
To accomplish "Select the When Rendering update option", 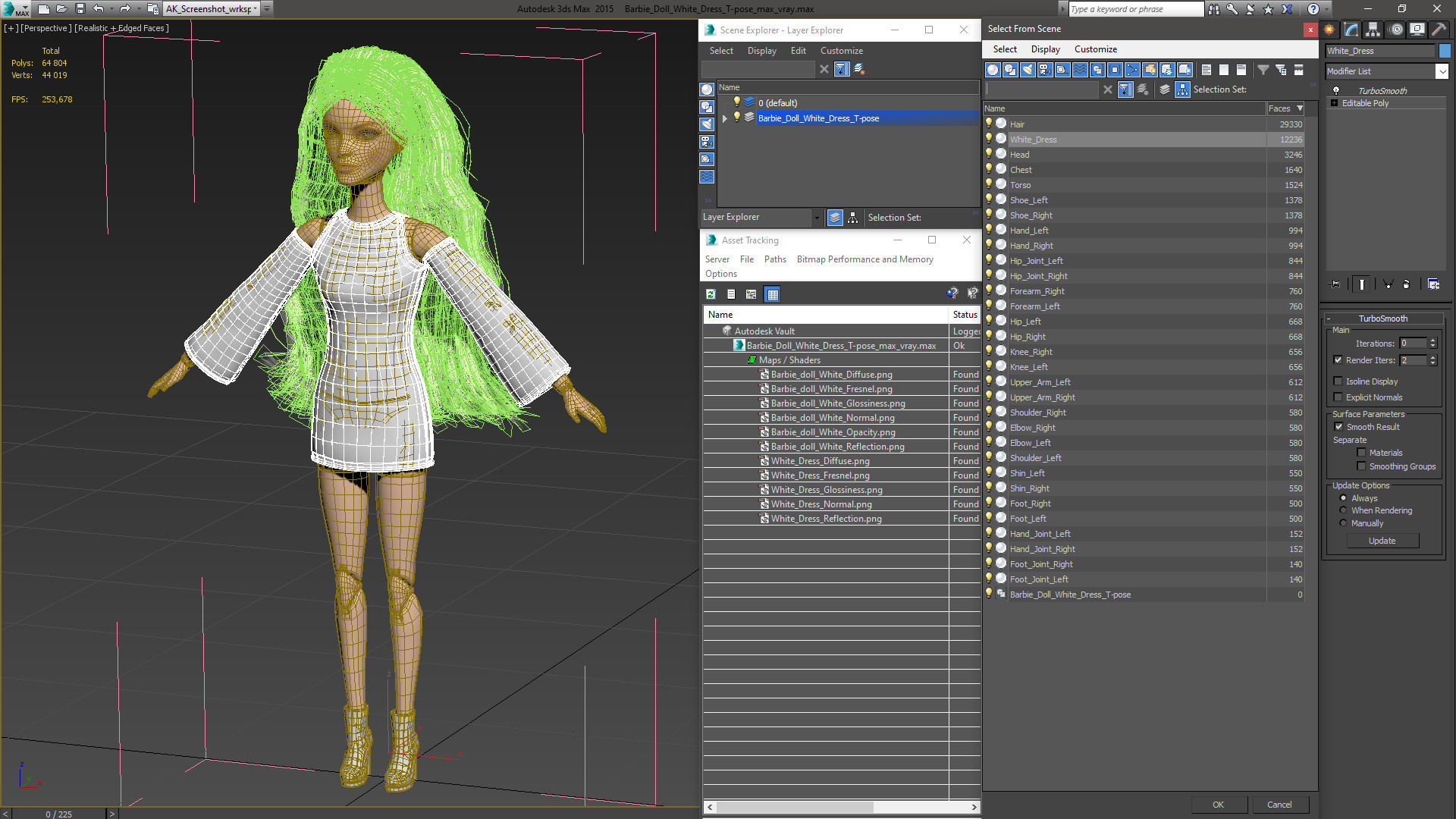I will click(x=1344, y=510).
